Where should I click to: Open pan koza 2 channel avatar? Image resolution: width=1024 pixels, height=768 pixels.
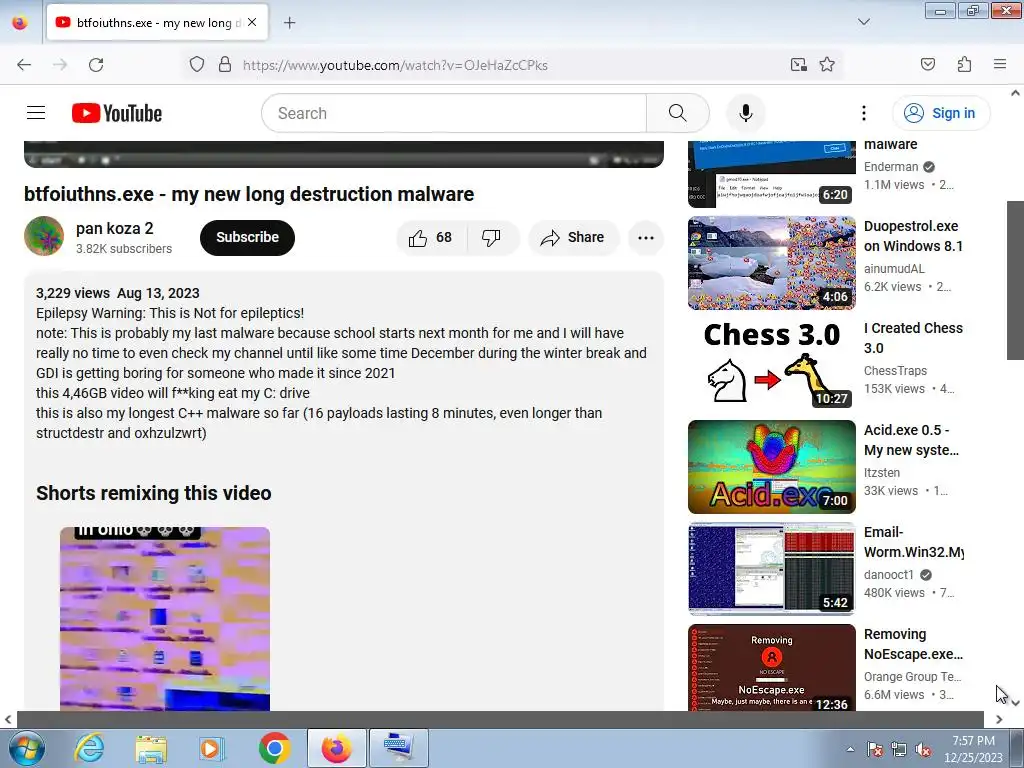(44, 236)
